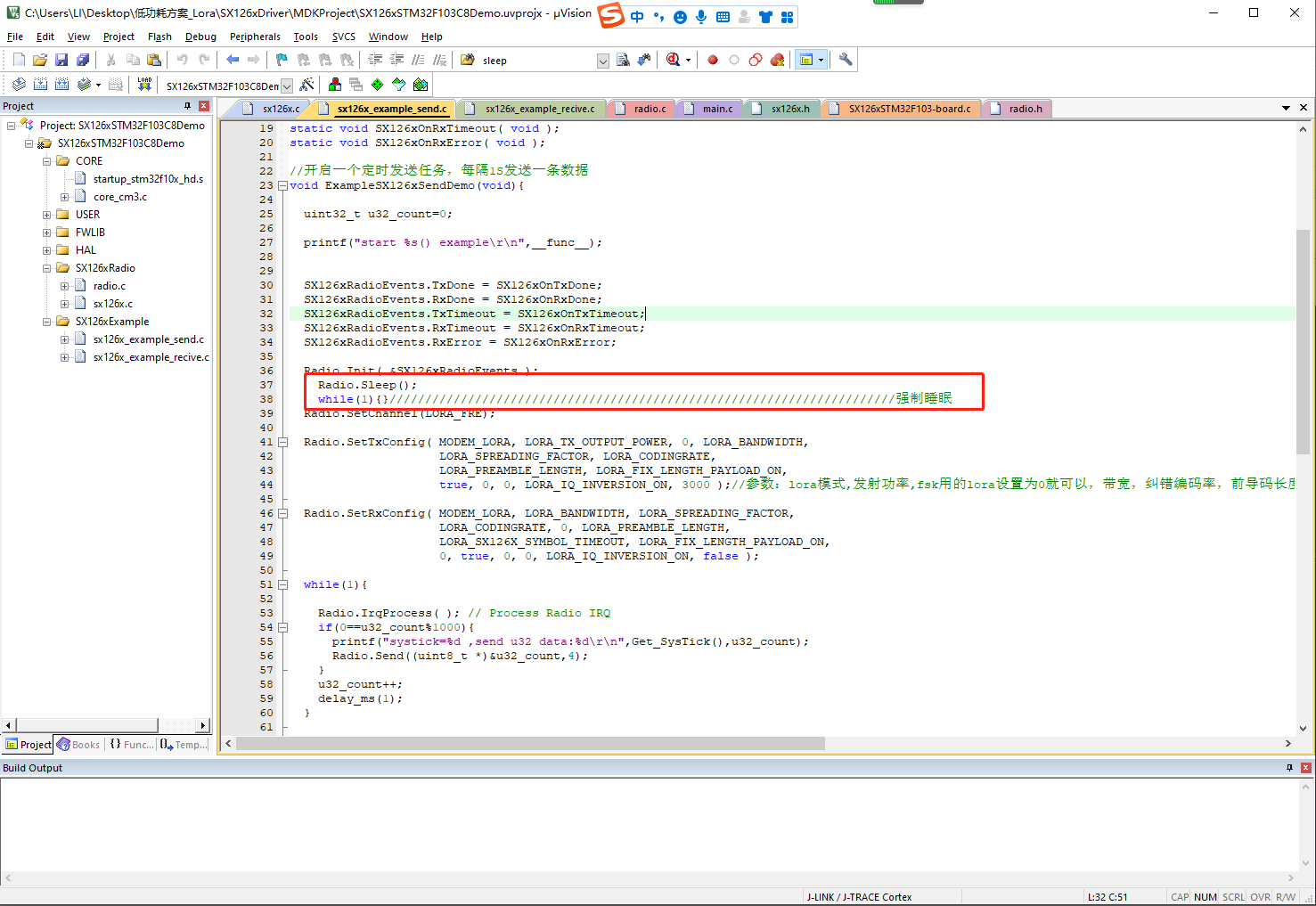Toggle Sogou punctuation mode
1316x906 pixels.
[658, 16]
